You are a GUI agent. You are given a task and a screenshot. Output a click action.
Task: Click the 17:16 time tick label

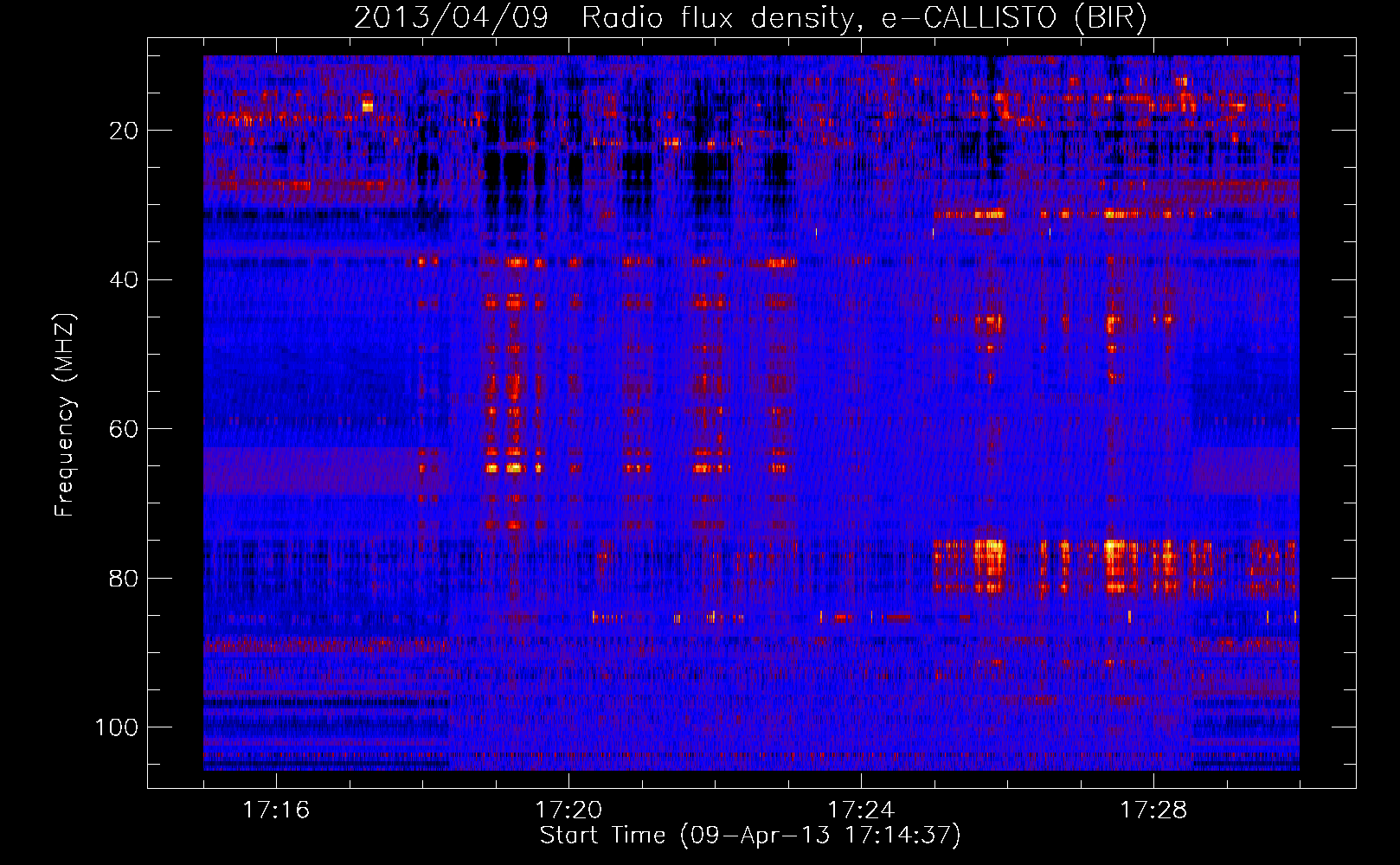[x=276, y=811]
